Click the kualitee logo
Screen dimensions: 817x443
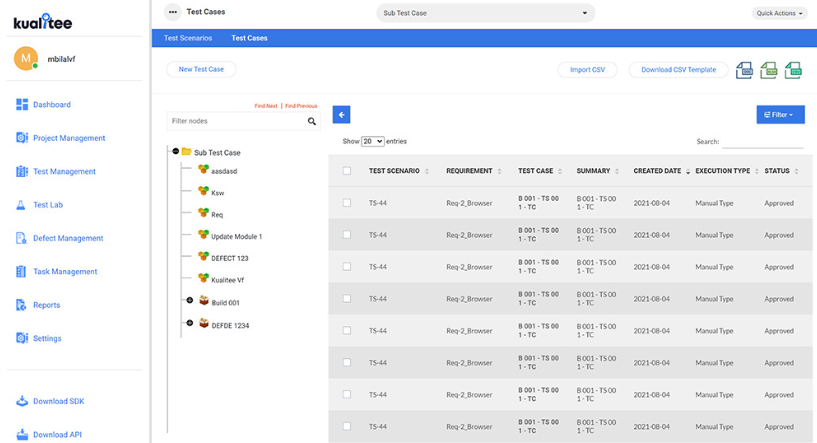pos(43,21)
